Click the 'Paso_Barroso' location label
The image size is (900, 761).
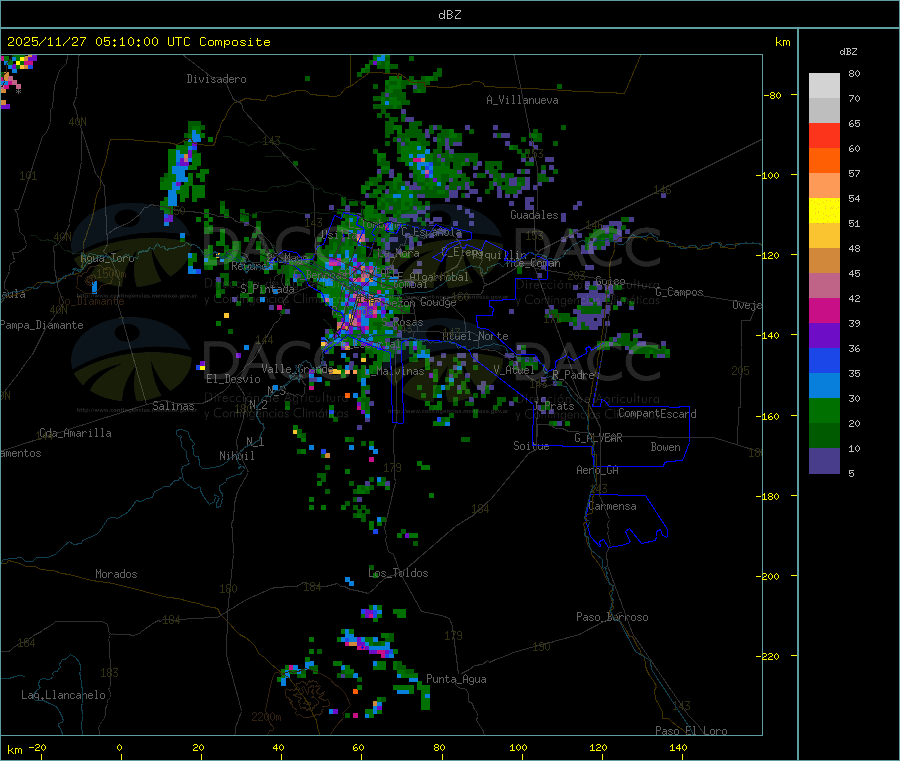612,617
